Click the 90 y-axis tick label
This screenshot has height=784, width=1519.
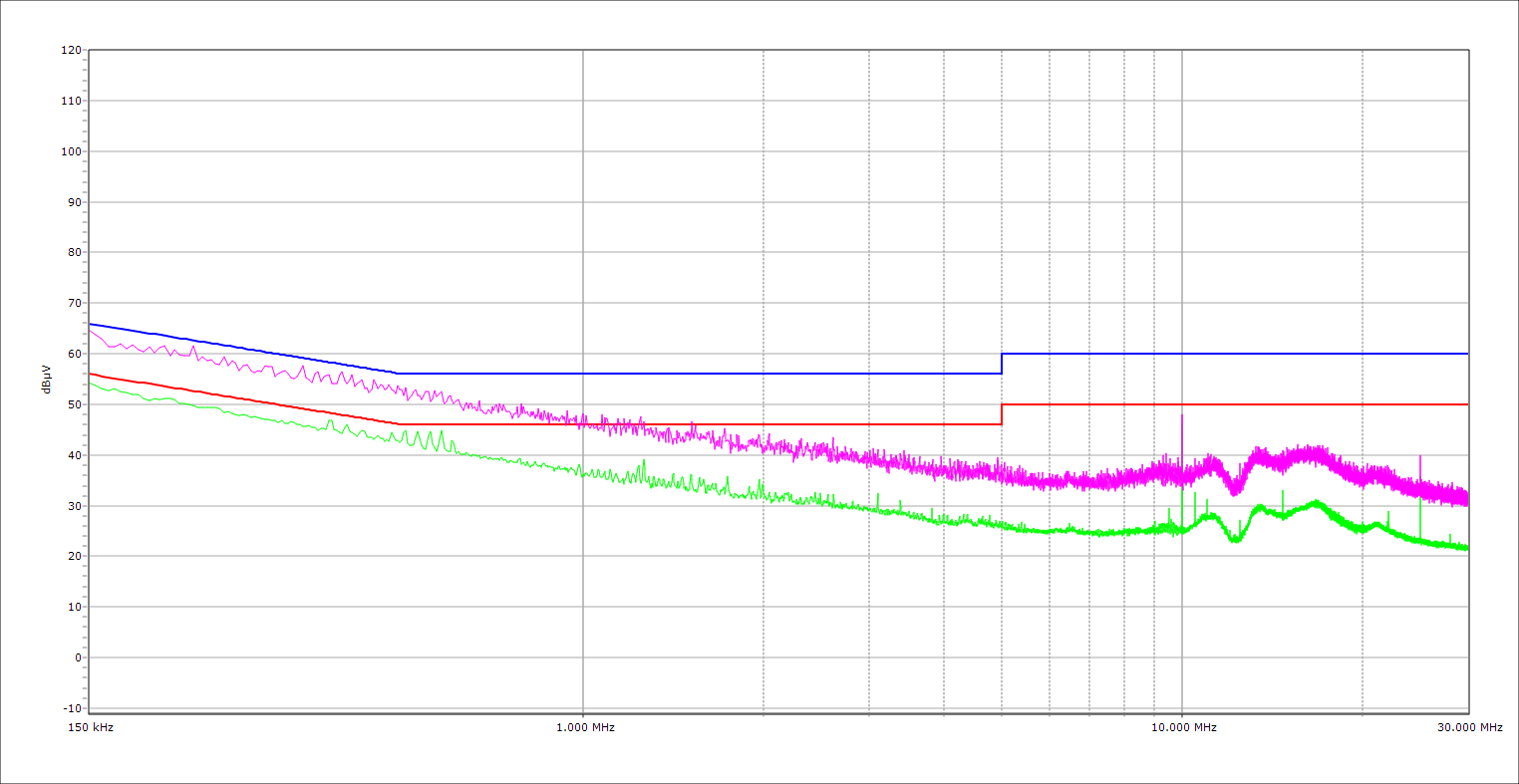[x=74, y=202]
